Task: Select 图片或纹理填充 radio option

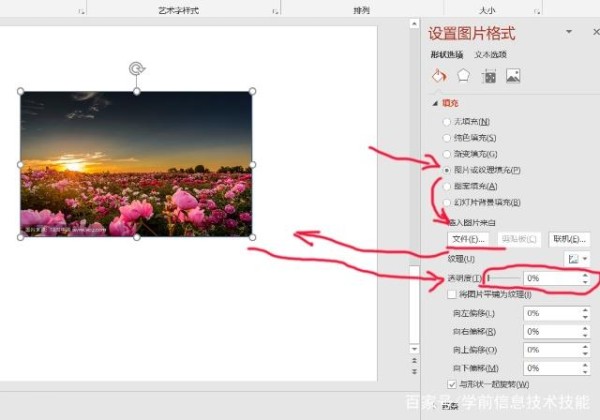Action: [x=446, y=170]
